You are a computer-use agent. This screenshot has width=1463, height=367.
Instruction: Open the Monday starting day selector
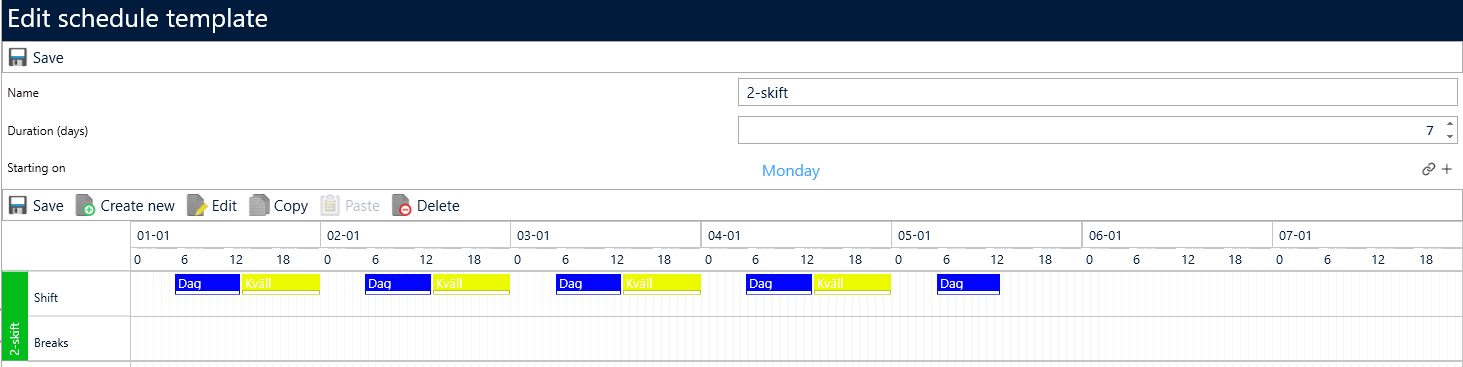[790, 171]
